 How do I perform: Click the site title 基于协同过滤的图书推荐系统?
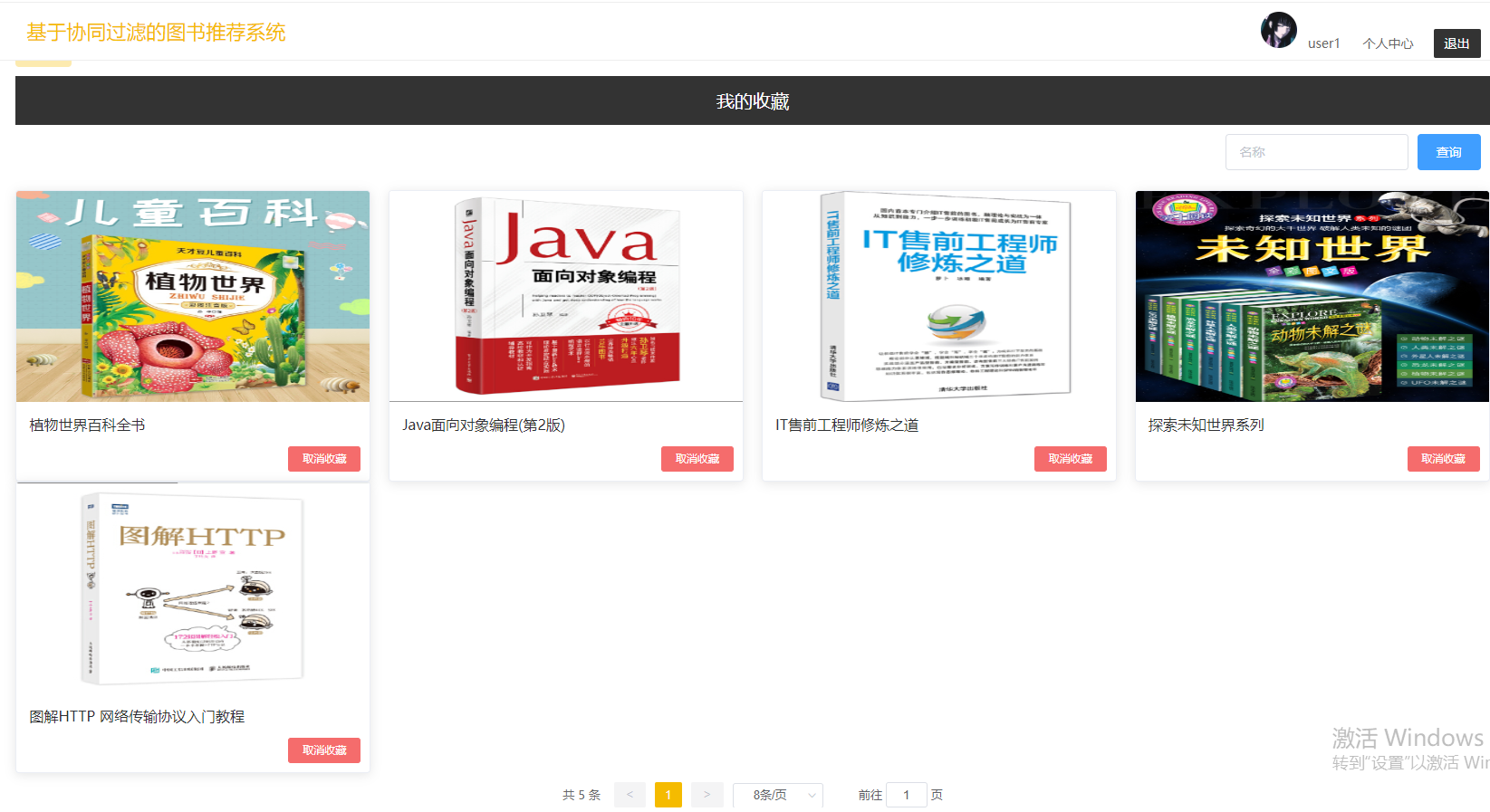[x=156, y=33]
